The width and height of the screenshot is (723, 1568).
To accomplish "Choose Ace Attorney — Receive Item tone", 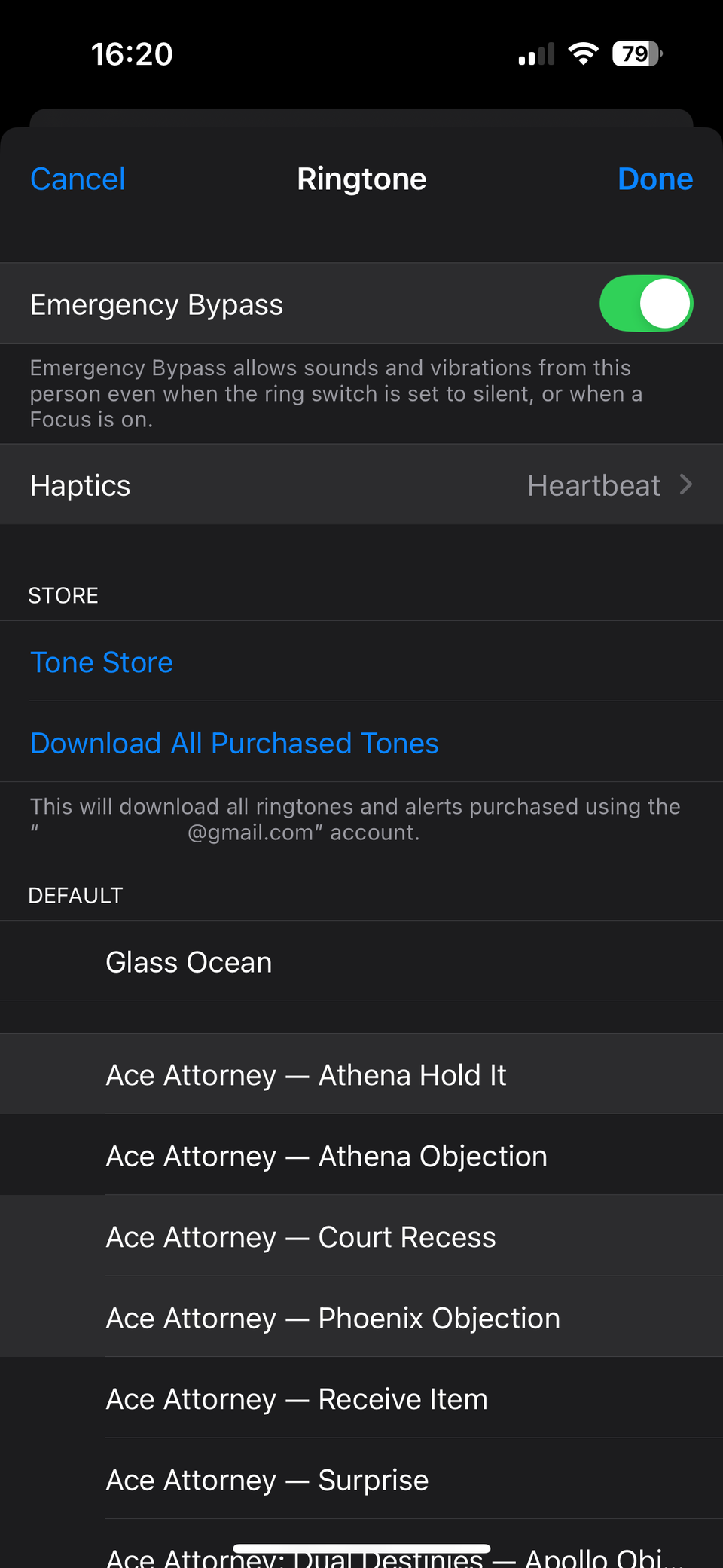I will click(x=297, y=1399).
